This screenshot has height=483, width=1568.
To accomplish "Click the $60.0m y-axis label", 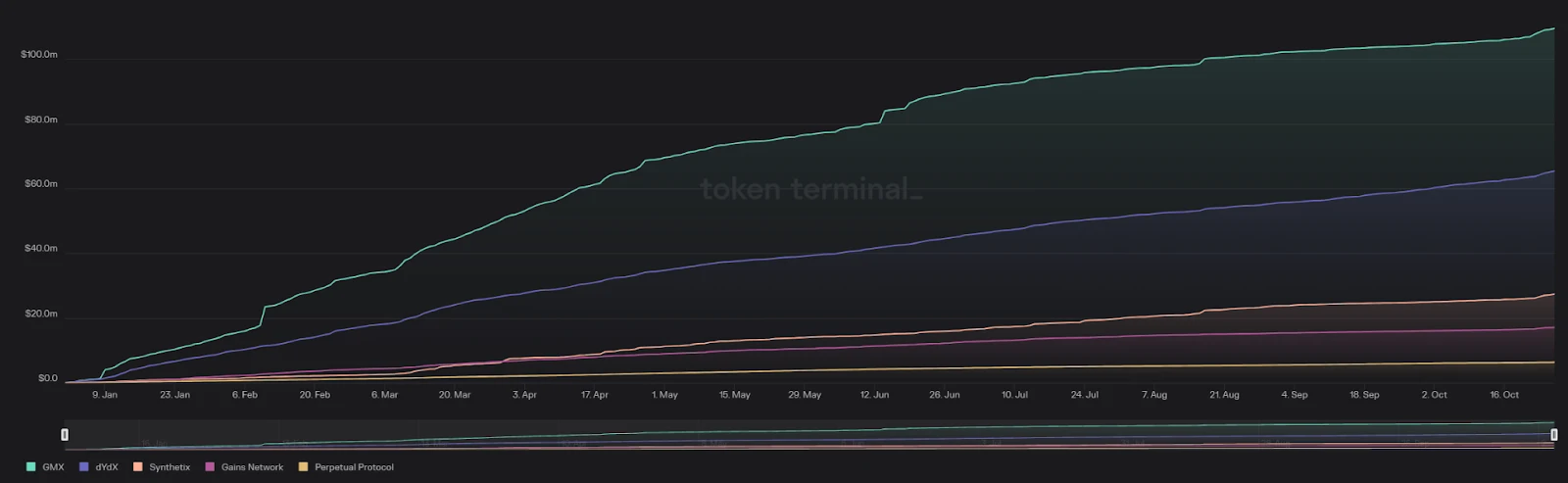I will tap(41, 184).
